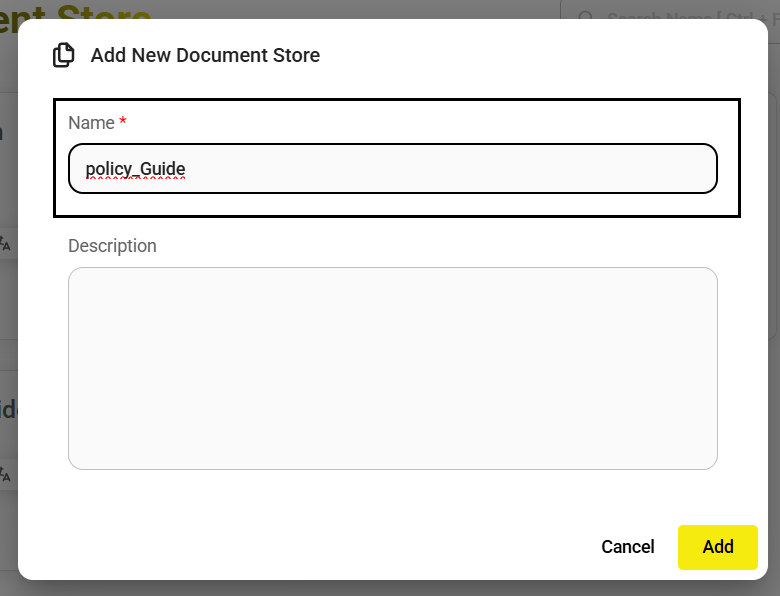780x596 pixels.
Task: Click the red required asterisk beside Name
Action: [x=123, y=122]
